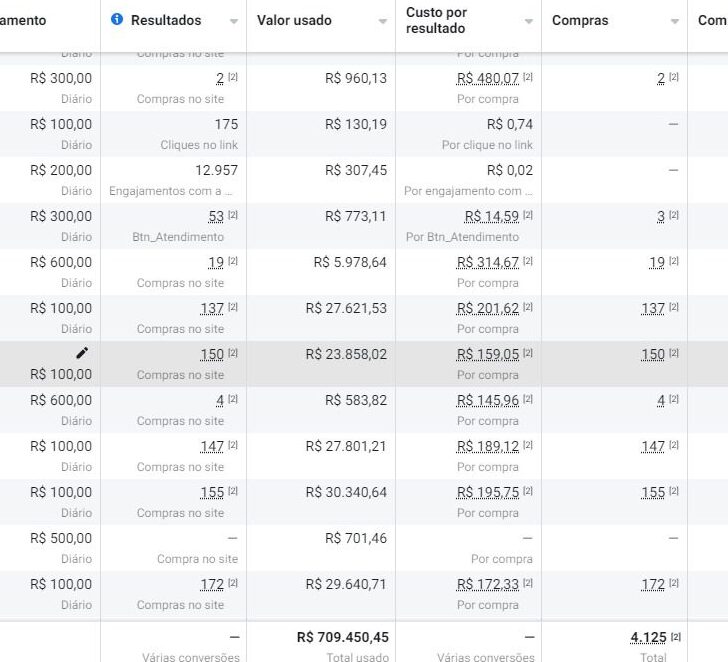
Task: Open the underlined R$ 201,62 cost per purchase
Action: [488, 308]
